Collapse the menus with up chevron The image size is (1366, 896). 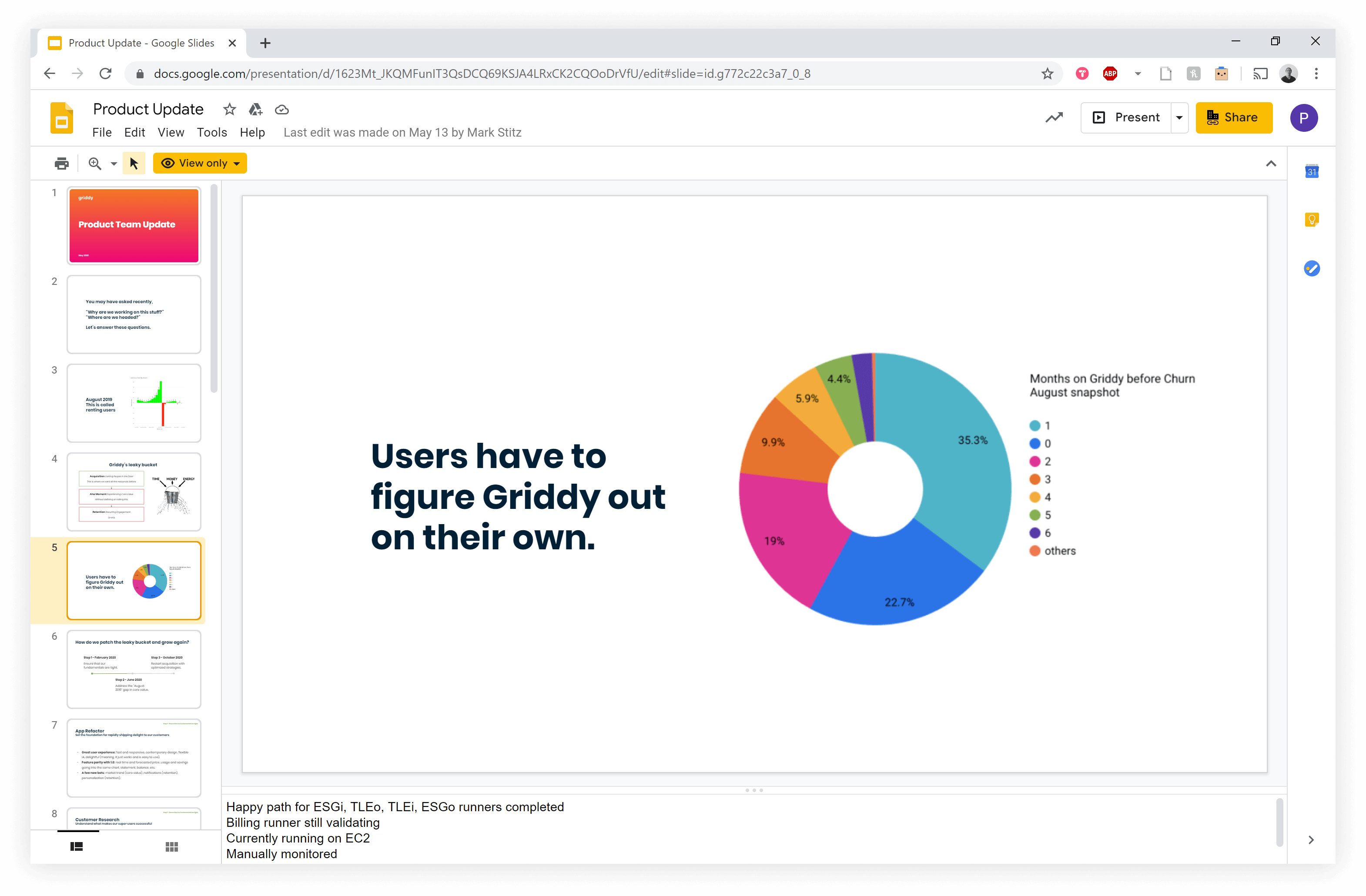point(1271,164)
